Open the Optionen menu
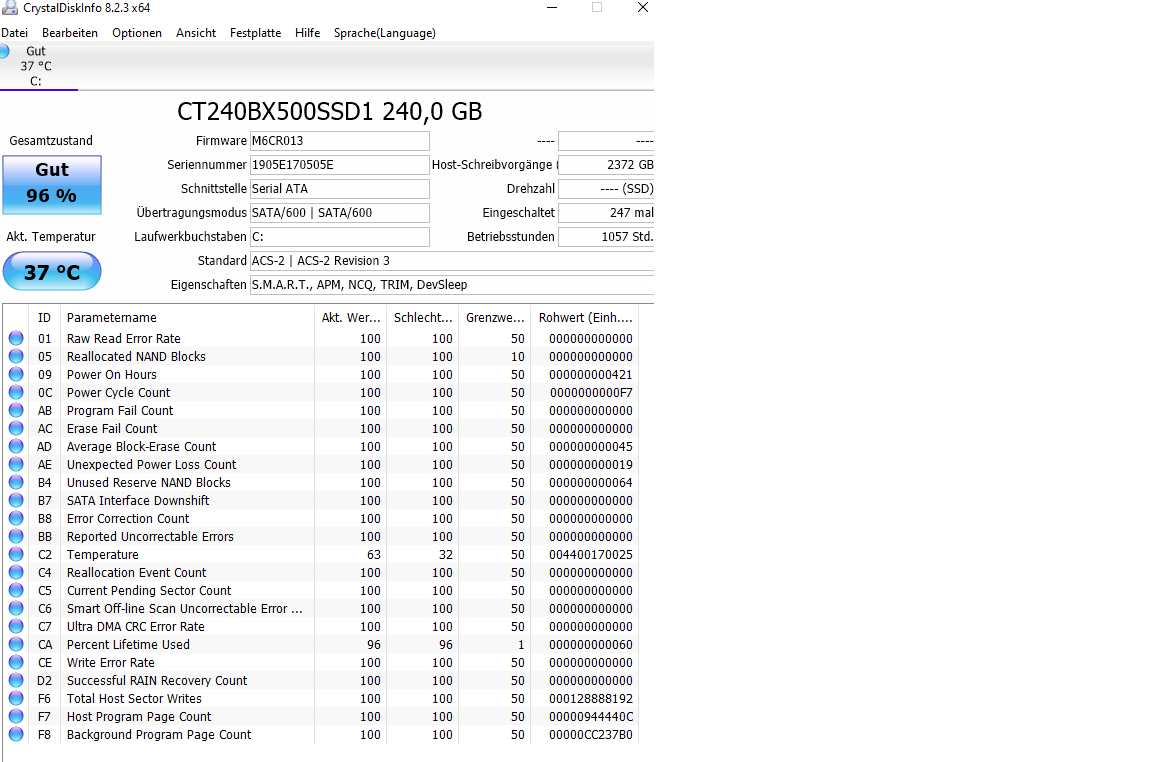 tap(137, 33)
